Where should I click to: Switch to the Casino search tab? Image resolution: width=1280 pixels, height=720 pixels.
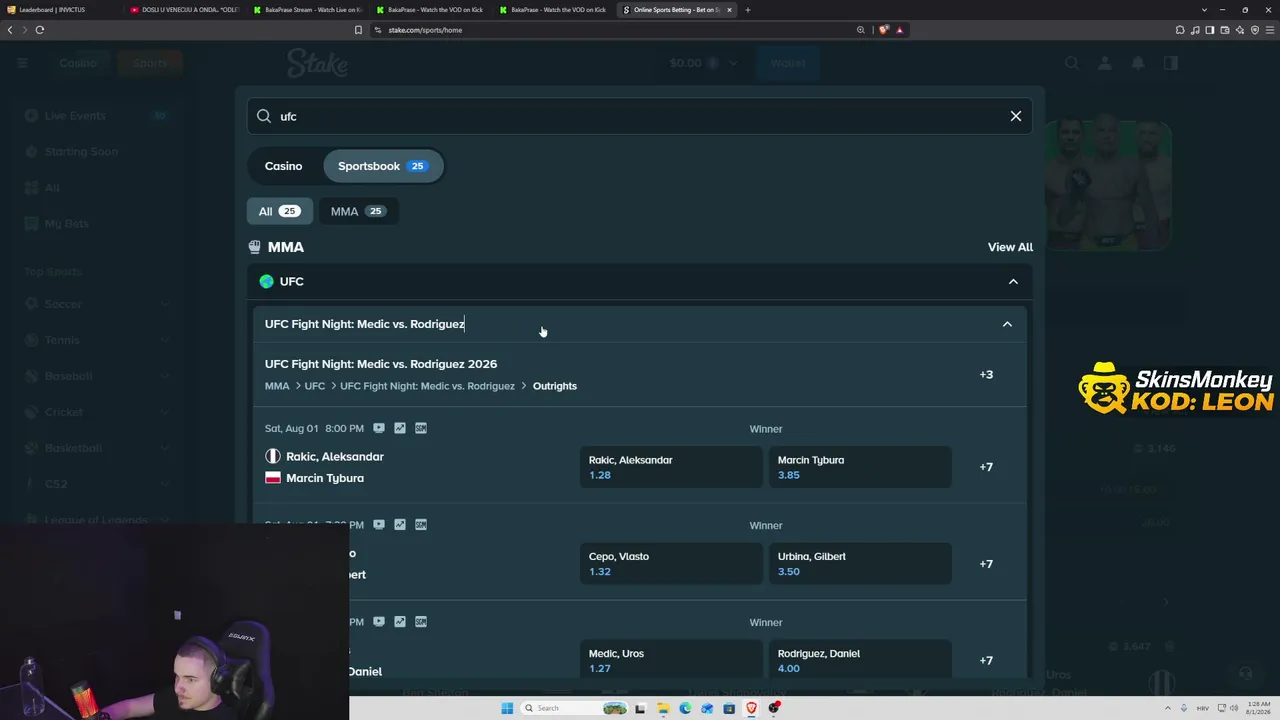point(283,166)
